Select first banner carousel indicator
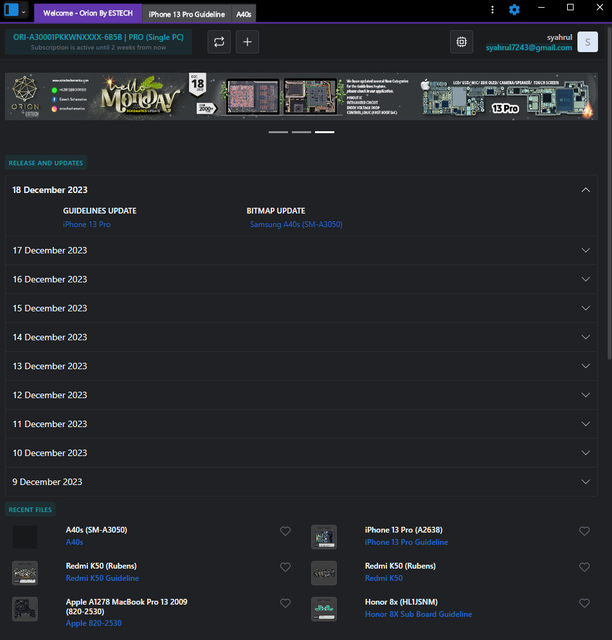This screenshot has height=640, width=612. click(x=278, y=132)
